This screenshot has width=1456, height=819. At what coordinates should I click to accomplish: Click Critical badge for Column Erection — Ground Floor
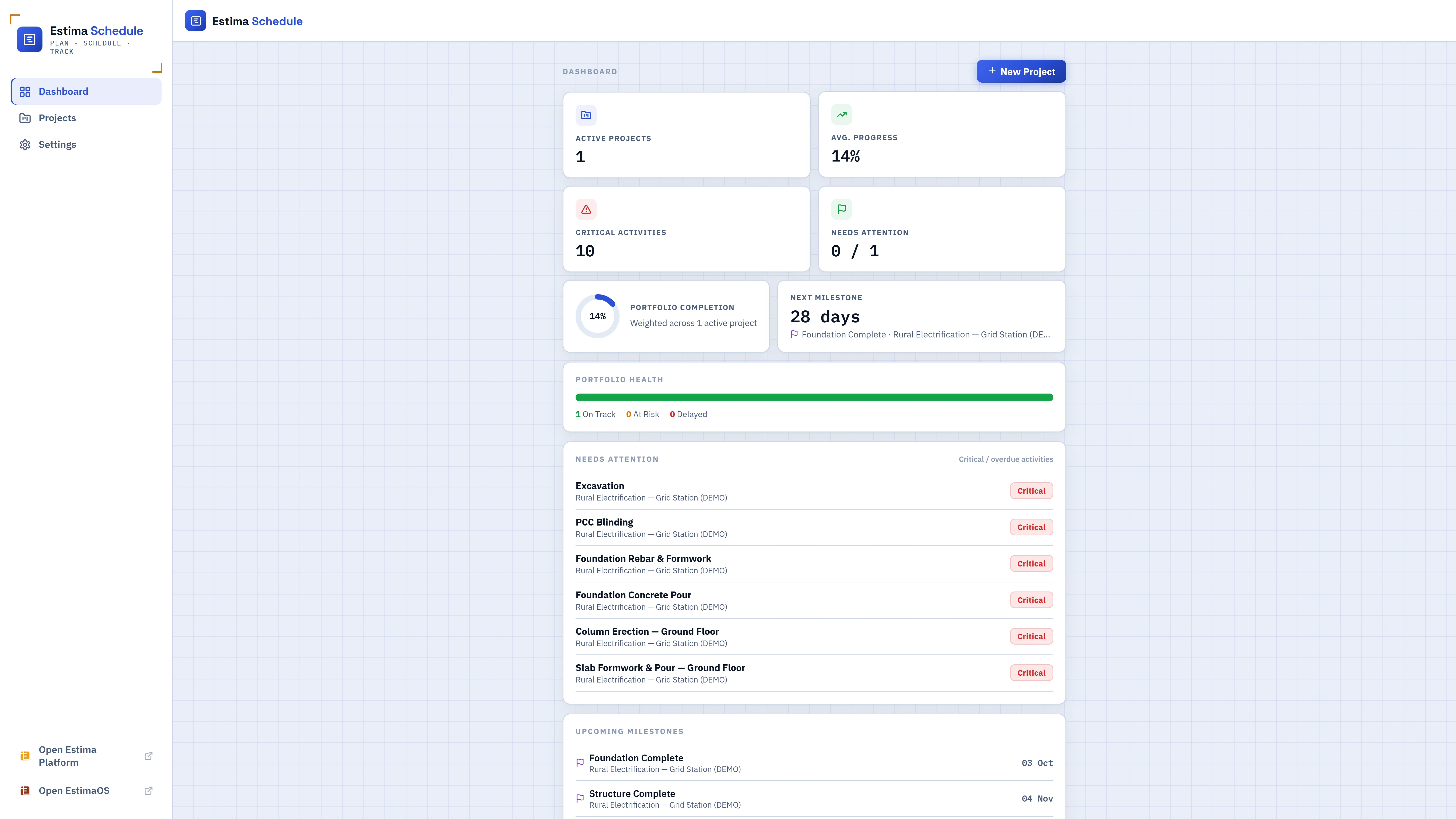point(1032,636)
